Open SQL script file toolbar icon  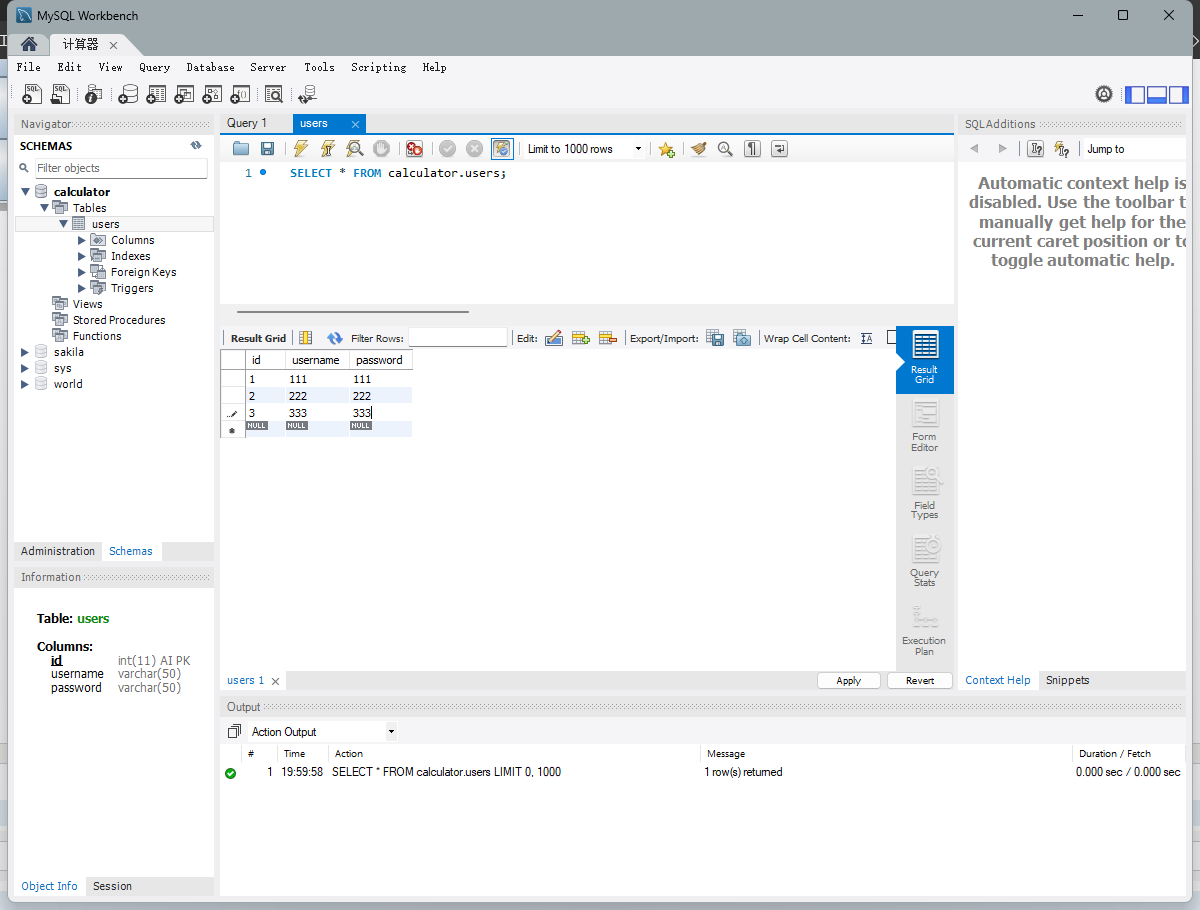click(61, 94)
